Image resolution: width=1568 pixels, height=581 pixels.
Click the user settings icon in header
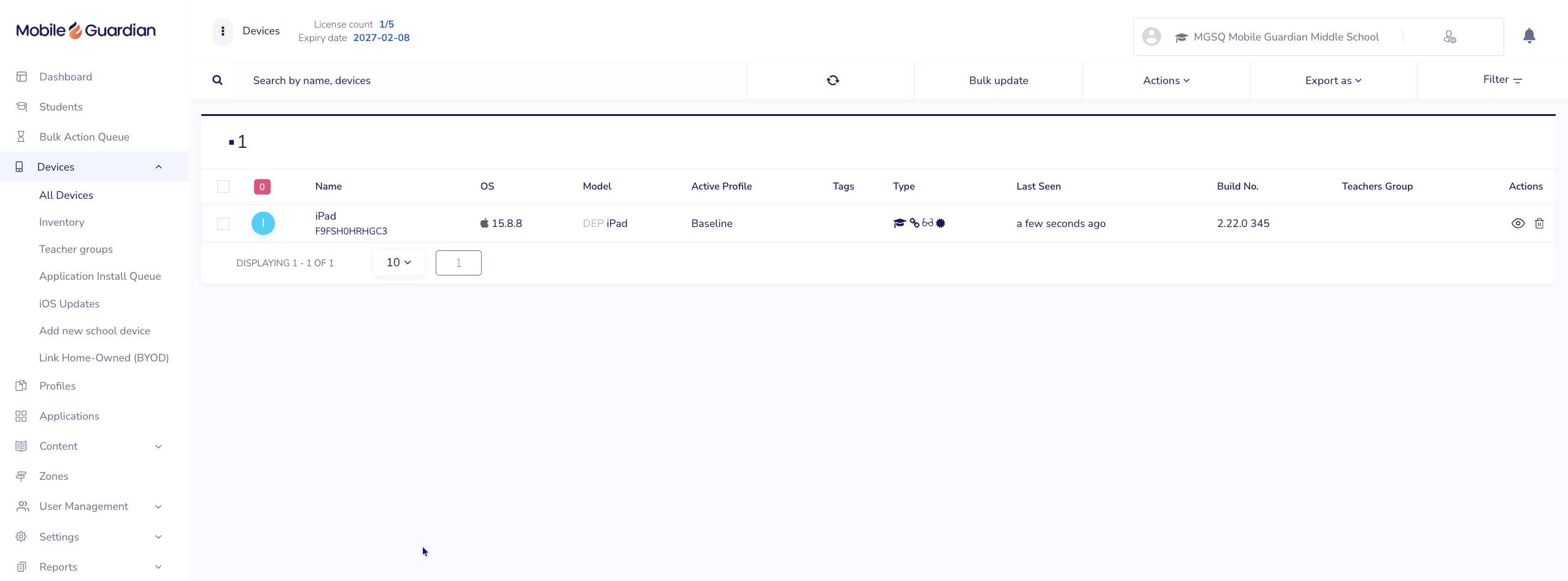1450,37
